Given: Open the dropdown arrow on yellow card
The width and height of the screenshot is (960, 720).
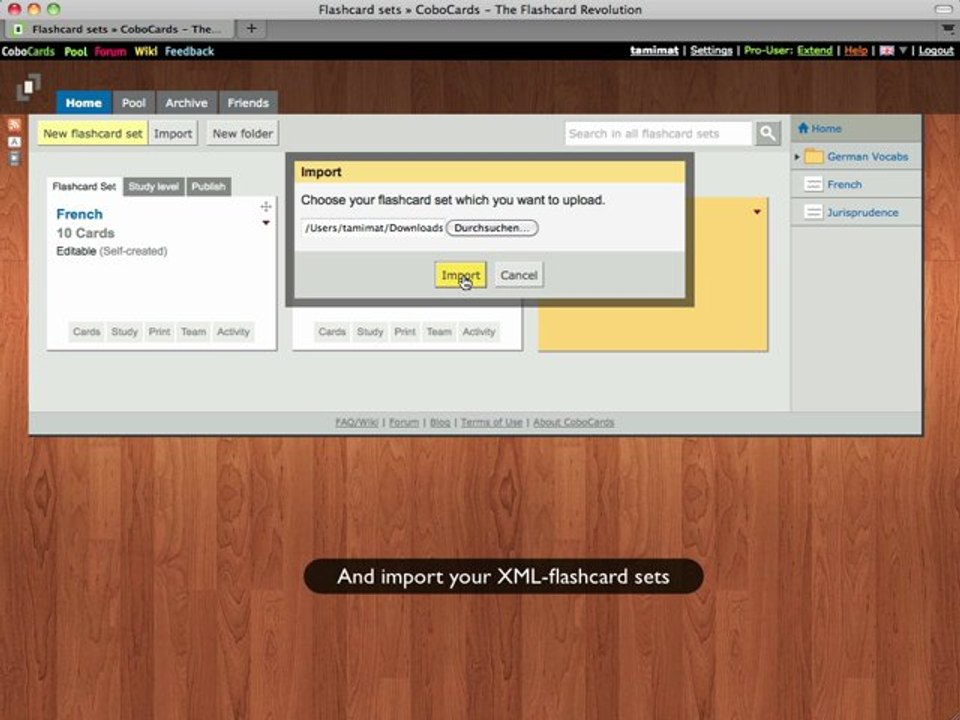Looking at the screenshot, I should (757, 212).
